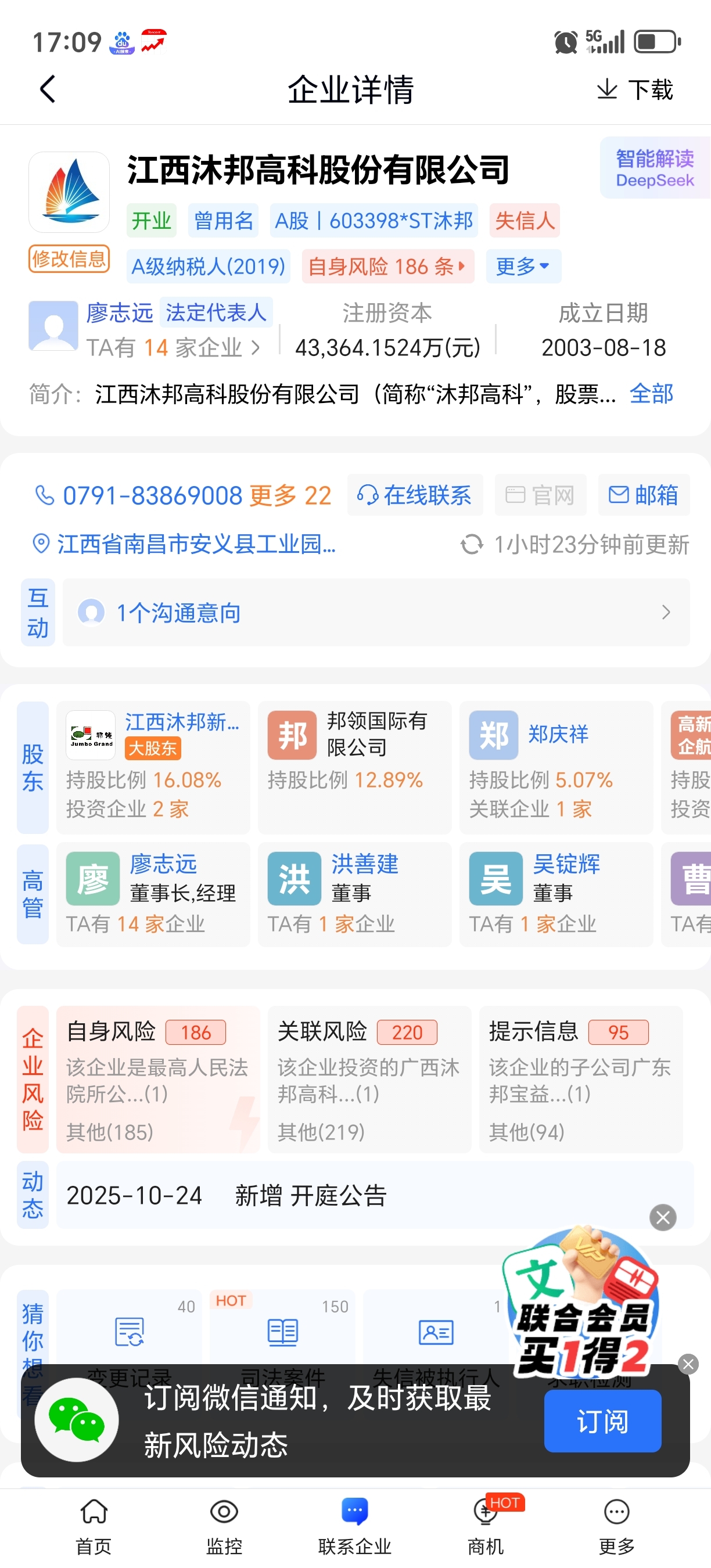Tap the 失信人 tag
Image resolution: width=711 pixels, height=1568 pixels.
525,220
